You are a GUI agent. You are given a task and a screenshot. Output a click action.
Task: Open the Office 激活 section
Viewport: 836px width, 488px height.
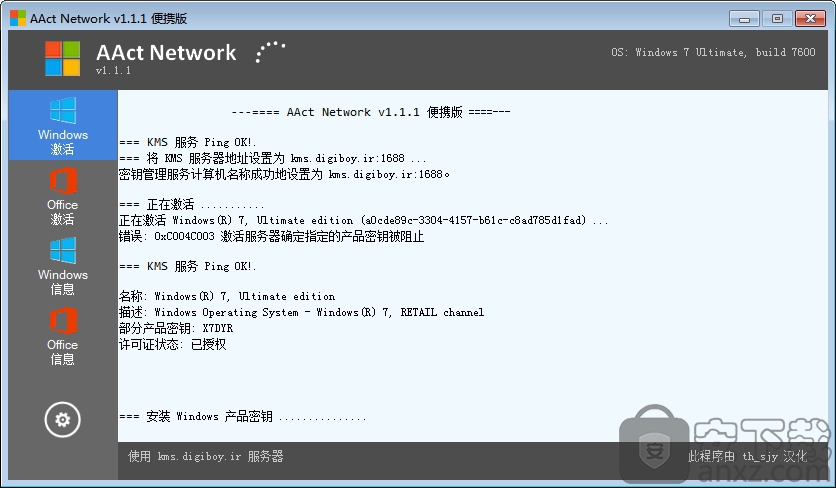[63, 196]
